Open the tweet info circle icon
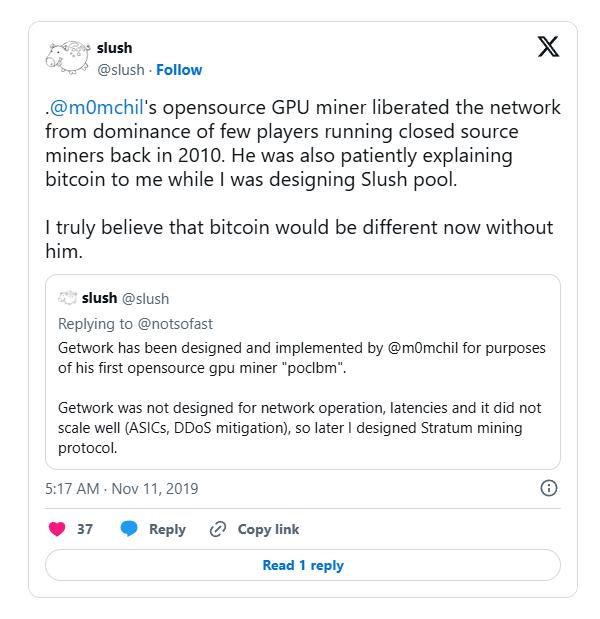Image resolution: width=600 pixels, height=619 pixels. coord(549,488)
